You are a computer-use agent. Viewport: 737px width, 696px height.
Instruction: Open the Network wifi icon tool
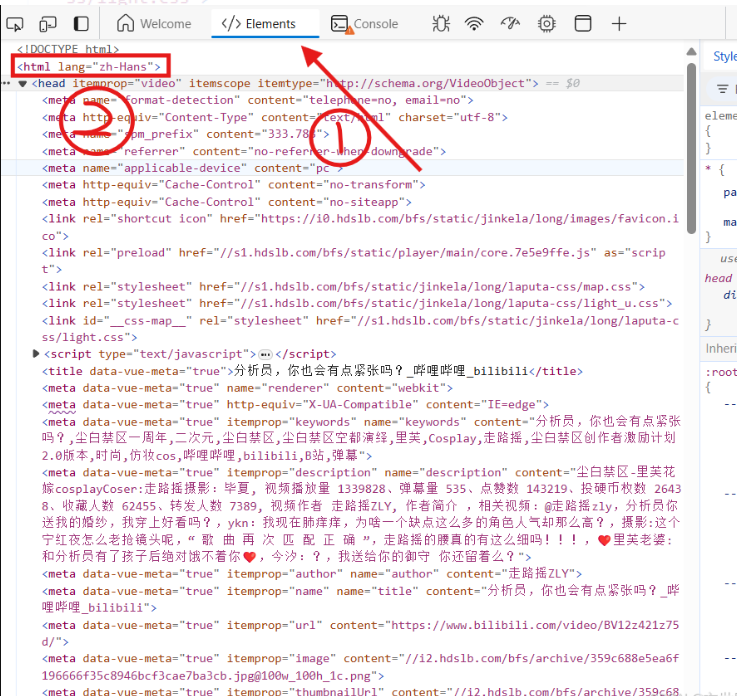tap(474, 23)
